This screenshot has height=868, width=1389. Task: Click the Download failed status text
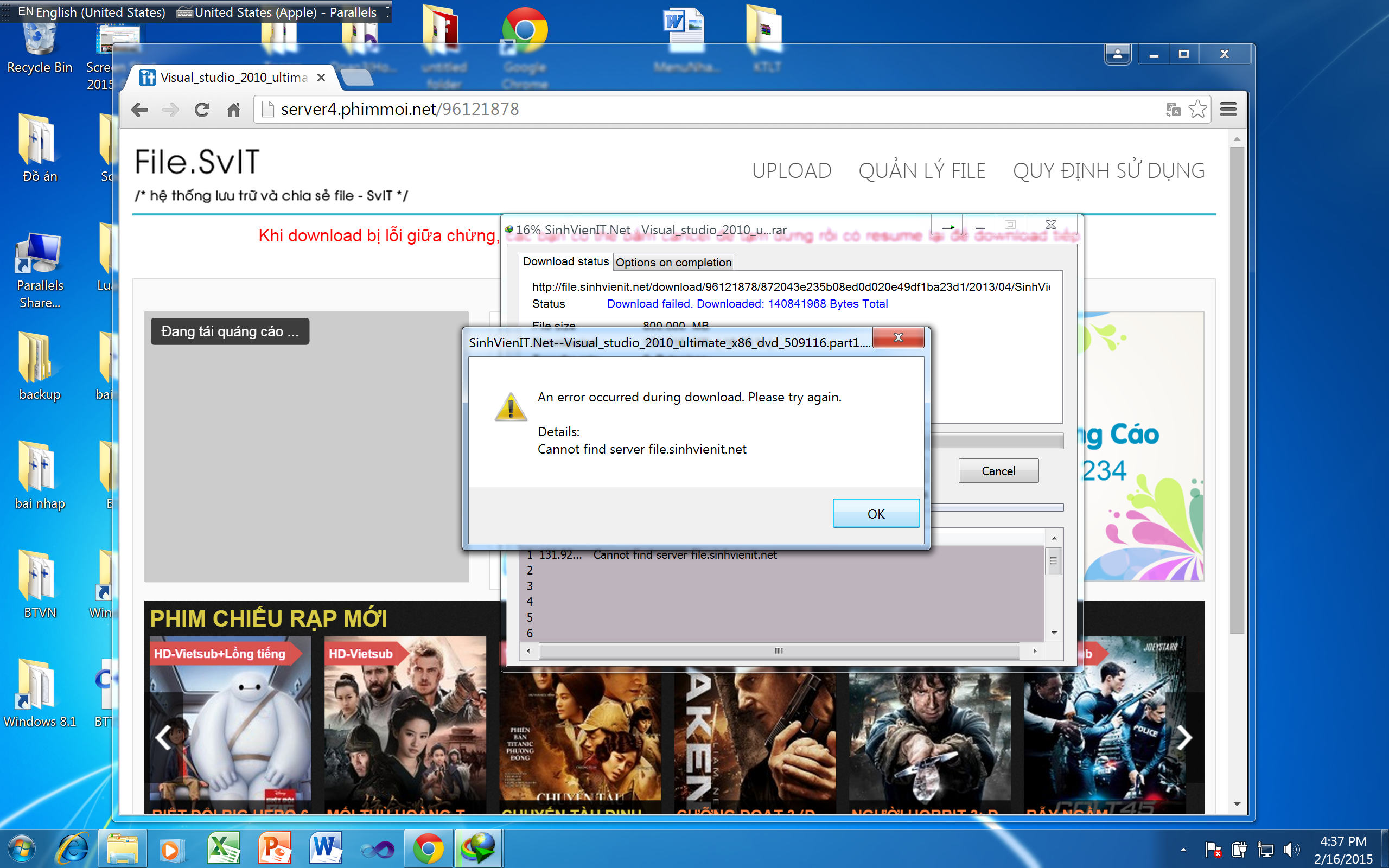pyautogui.click(x=747, y=304)
